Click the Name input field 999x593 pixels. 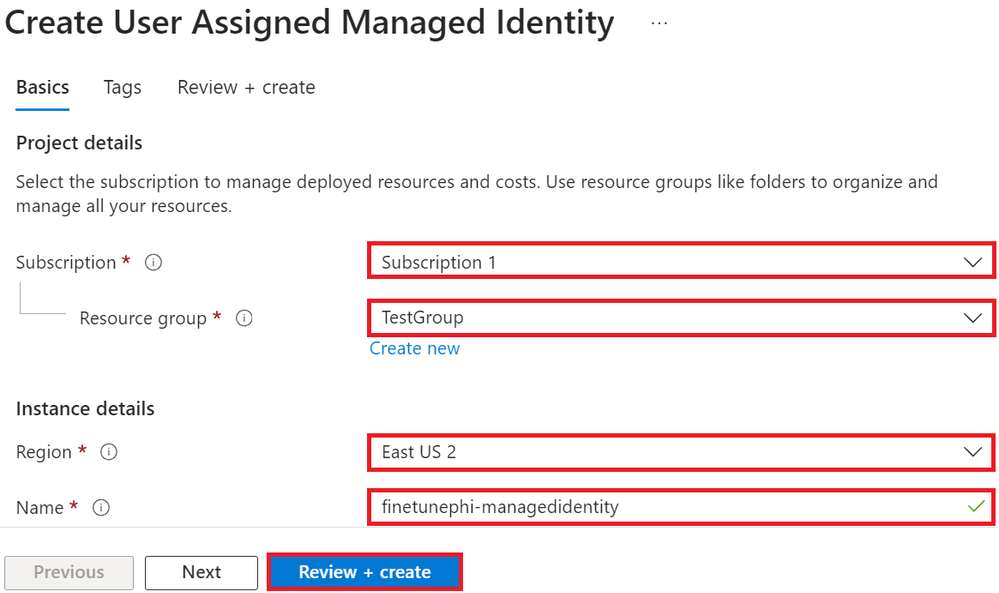point(660,507)
